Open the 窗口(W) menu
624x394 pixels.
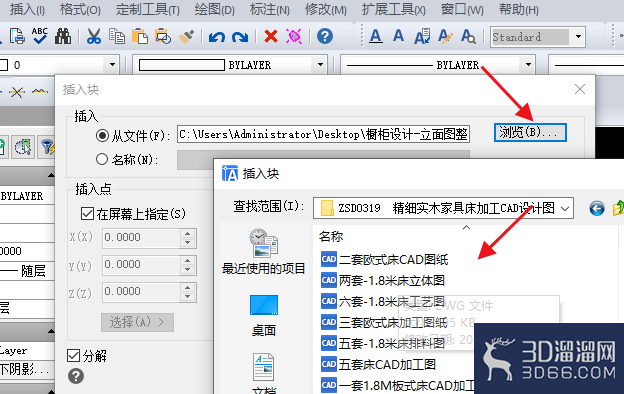(462, 9)
